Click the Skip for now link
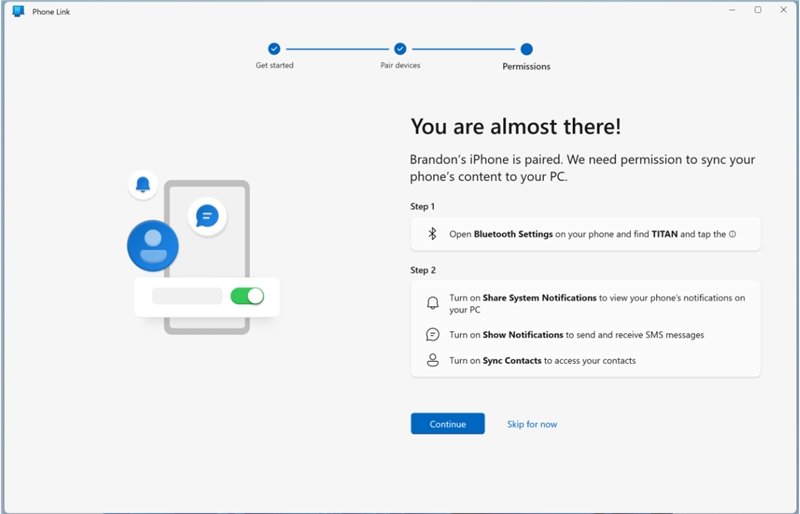The height and width of the screenshot is (514, 800). (x=532, y=424)
